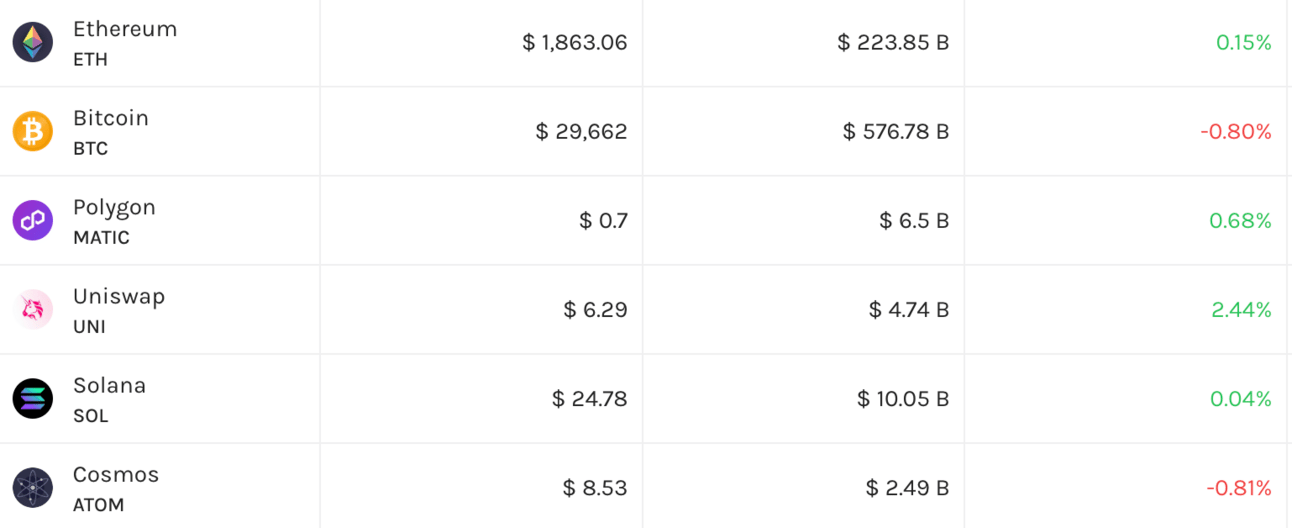Click Solana market cap $ 10.05 B
The width and height of the screenshot is (1292, 528).
click(903, 398)
